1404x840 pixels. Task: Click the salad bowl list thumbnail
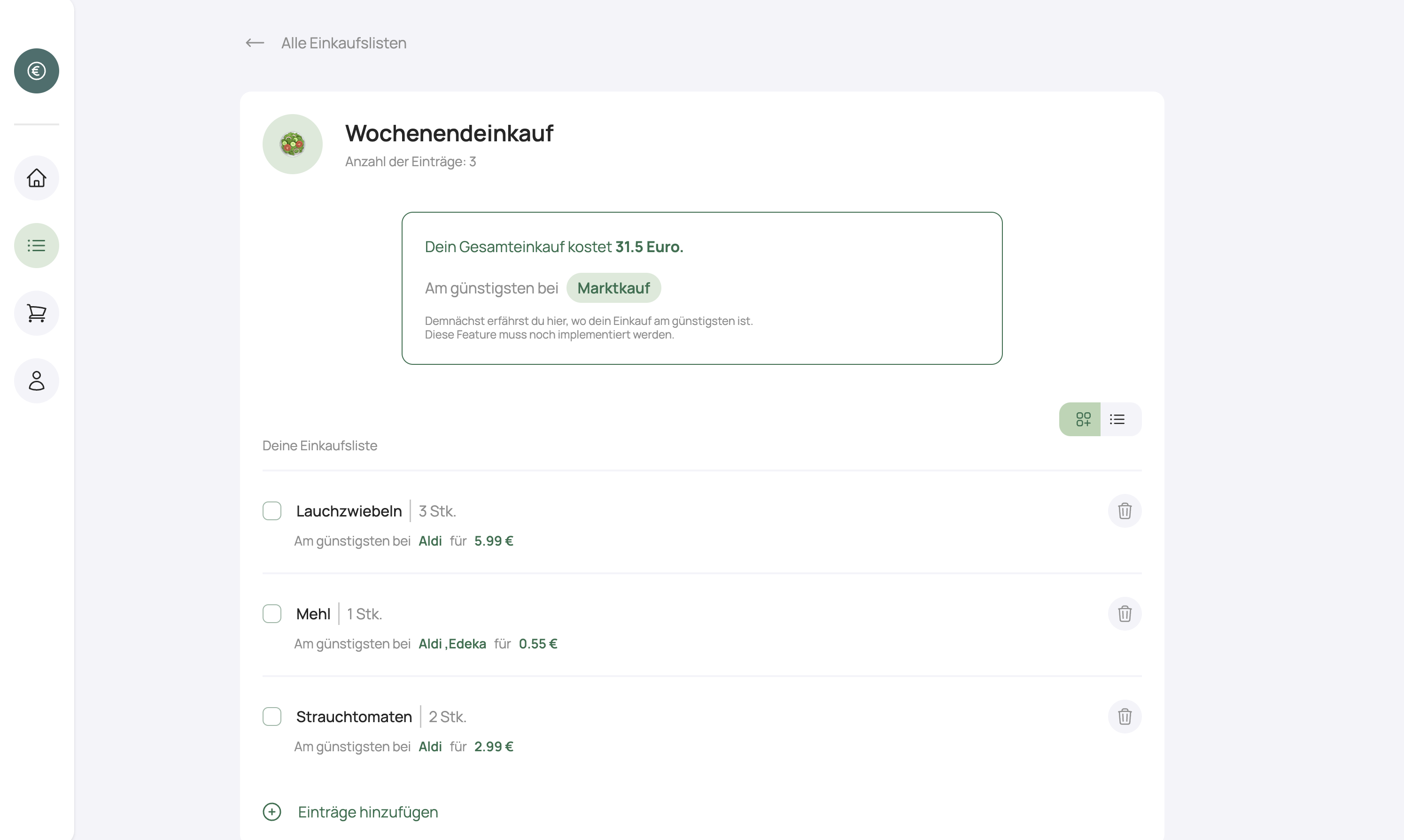292,144
